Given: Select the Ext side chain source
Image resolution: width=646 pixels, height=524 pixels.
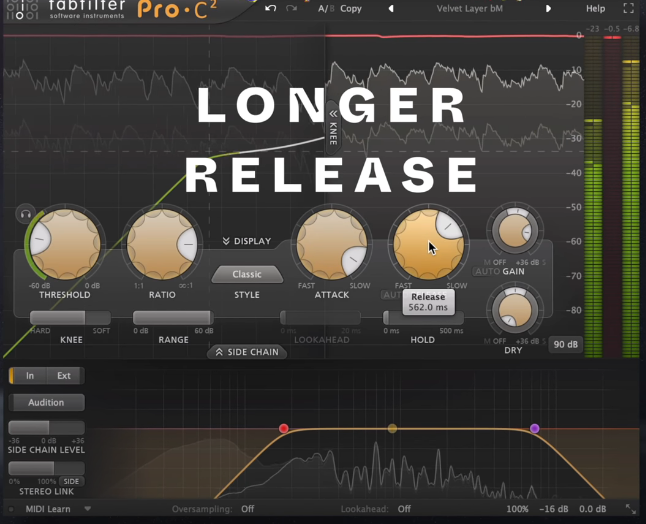Looking at the screenshot, I should tap(64, 376).
